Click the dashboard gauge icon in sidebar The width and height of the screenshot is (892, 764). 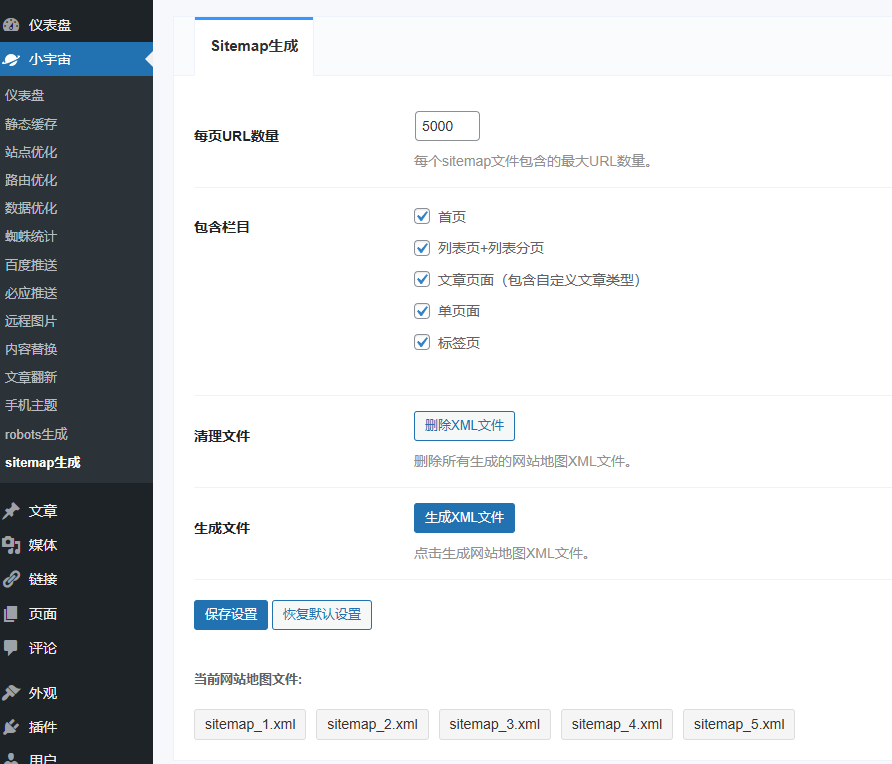click(x=11, y=25)
